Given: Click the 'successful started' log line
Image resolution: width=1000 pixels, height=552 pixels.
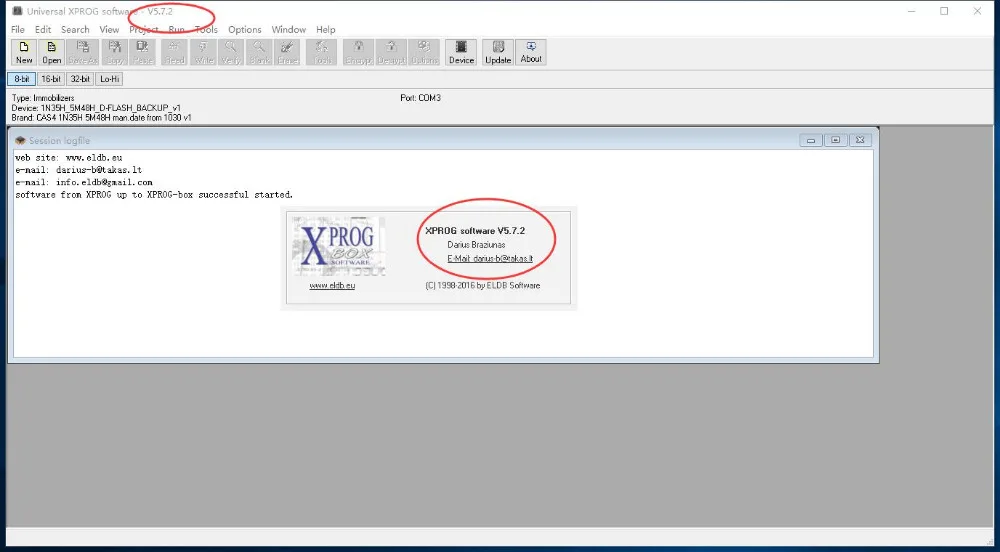Looking at the screenshot, I should (154, 194).
